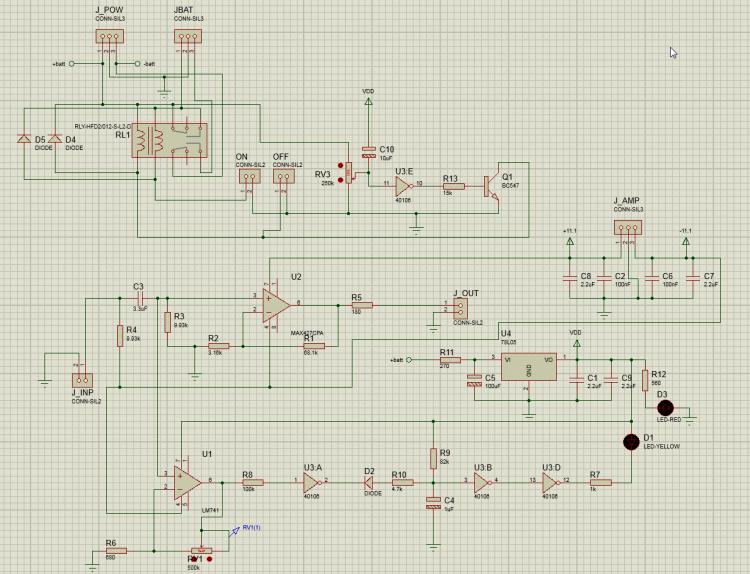This screenshot has height=574, width=750.
Task: Click the J_OUT connector
Action: click(x=460, y=309)
